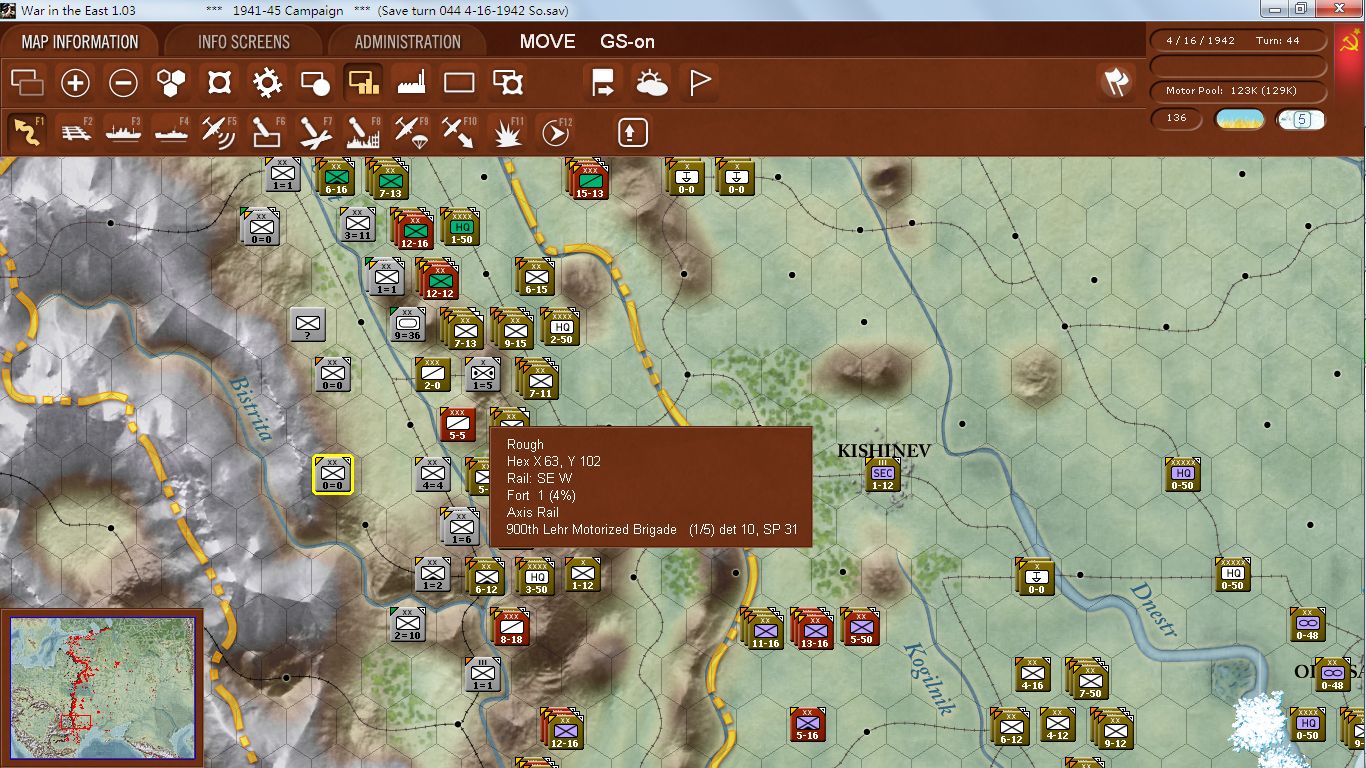Toggle the weather sun-cloud display icon

[x=651, y=82]
